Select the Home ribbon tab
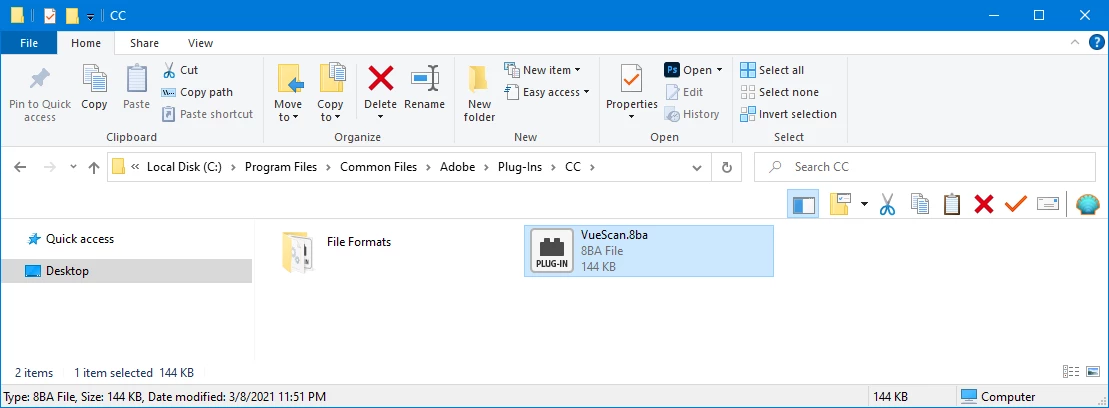This screenshot has width=1109, height=408. tap(86, 43)
